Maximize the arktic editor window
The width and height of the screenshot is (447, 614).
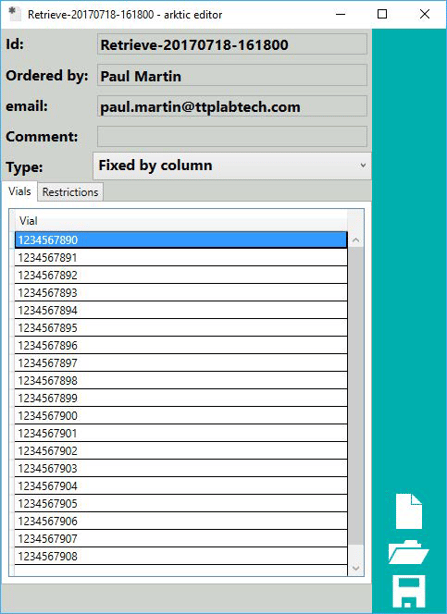tap(382, 14)
